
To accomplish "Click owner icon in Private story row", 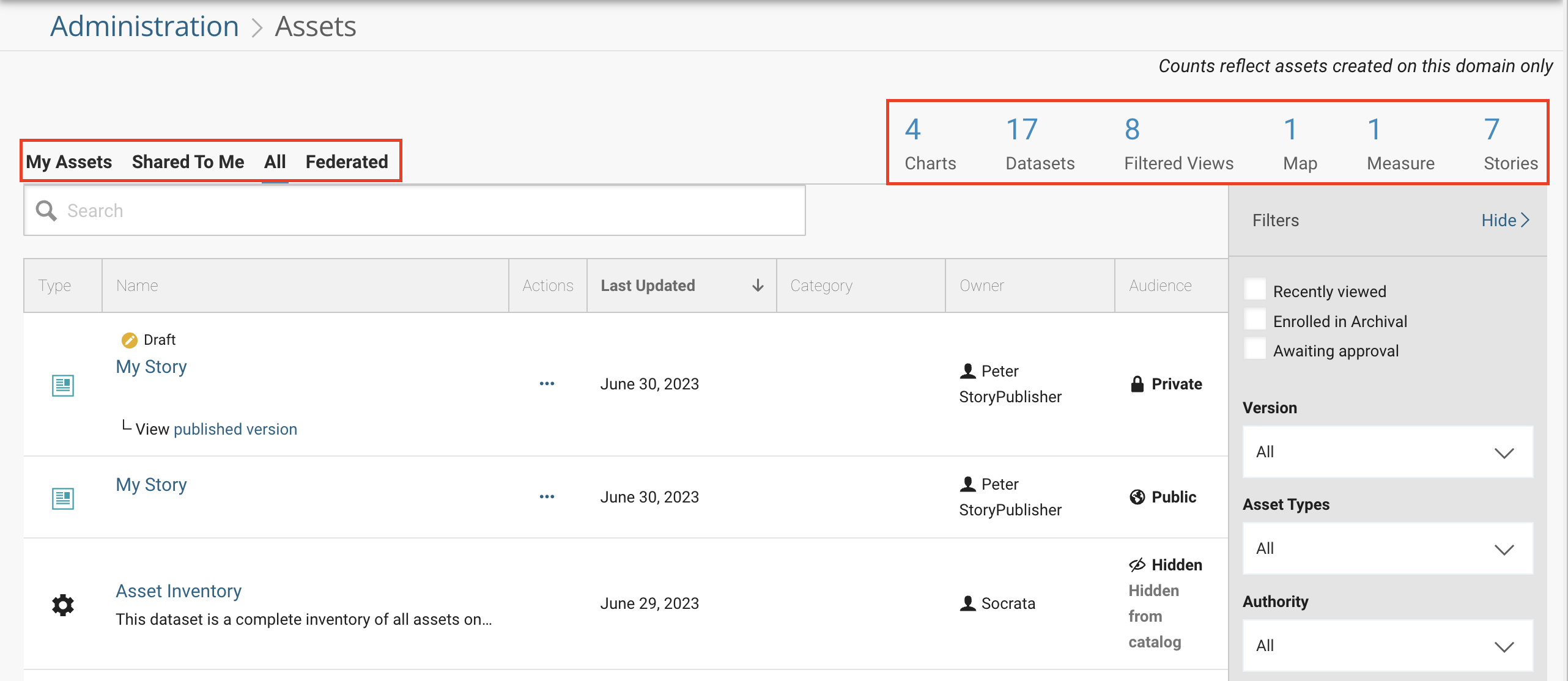I will pos(967,371).
